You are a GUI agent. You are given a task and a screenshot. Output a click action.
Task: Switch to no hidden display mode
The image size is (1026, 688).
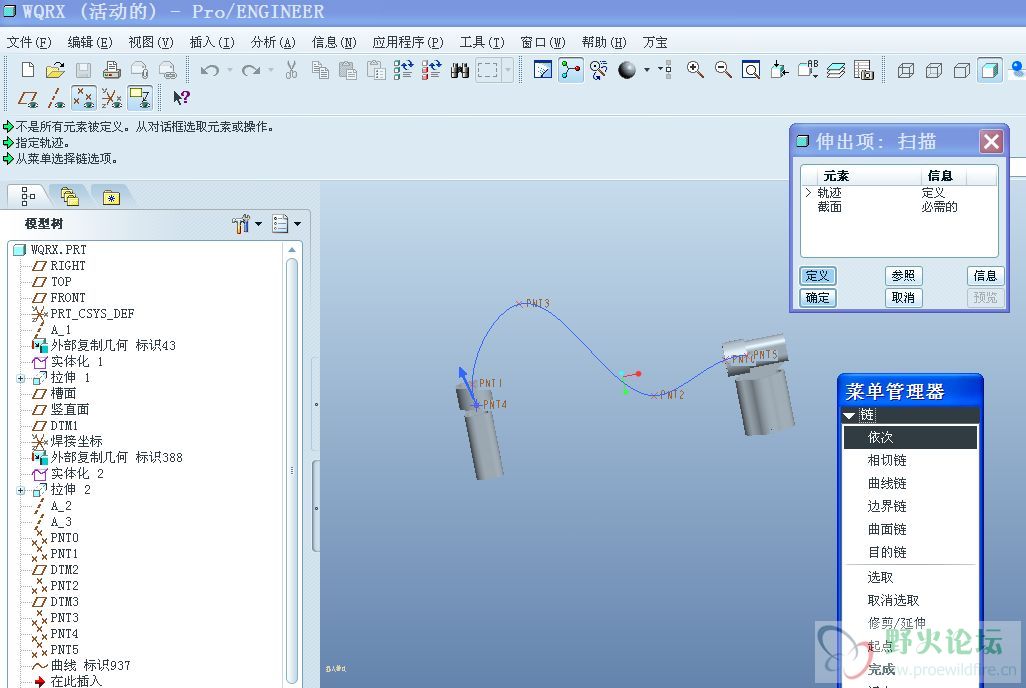[962, 69]
